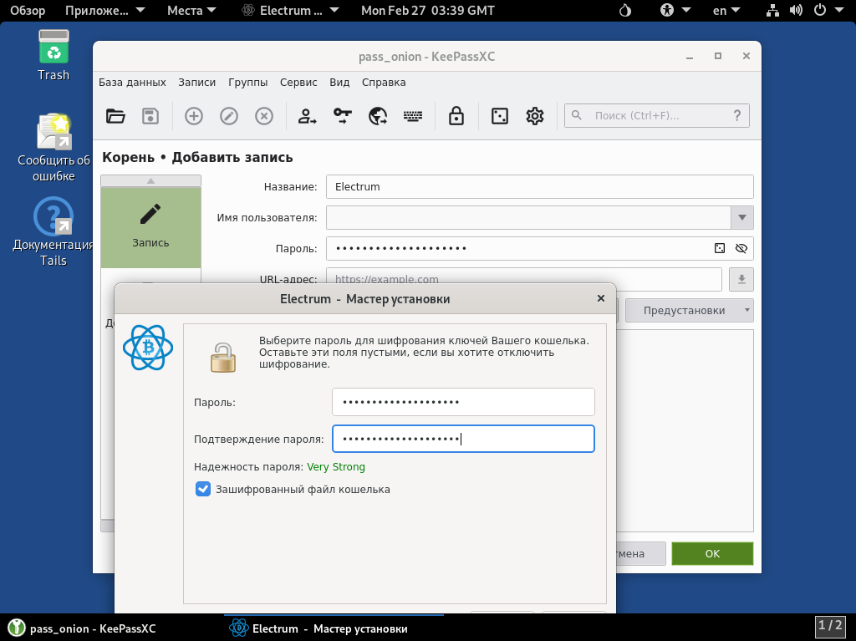
Task: Click the add new entry plus icon
Action: pos(194,116)
